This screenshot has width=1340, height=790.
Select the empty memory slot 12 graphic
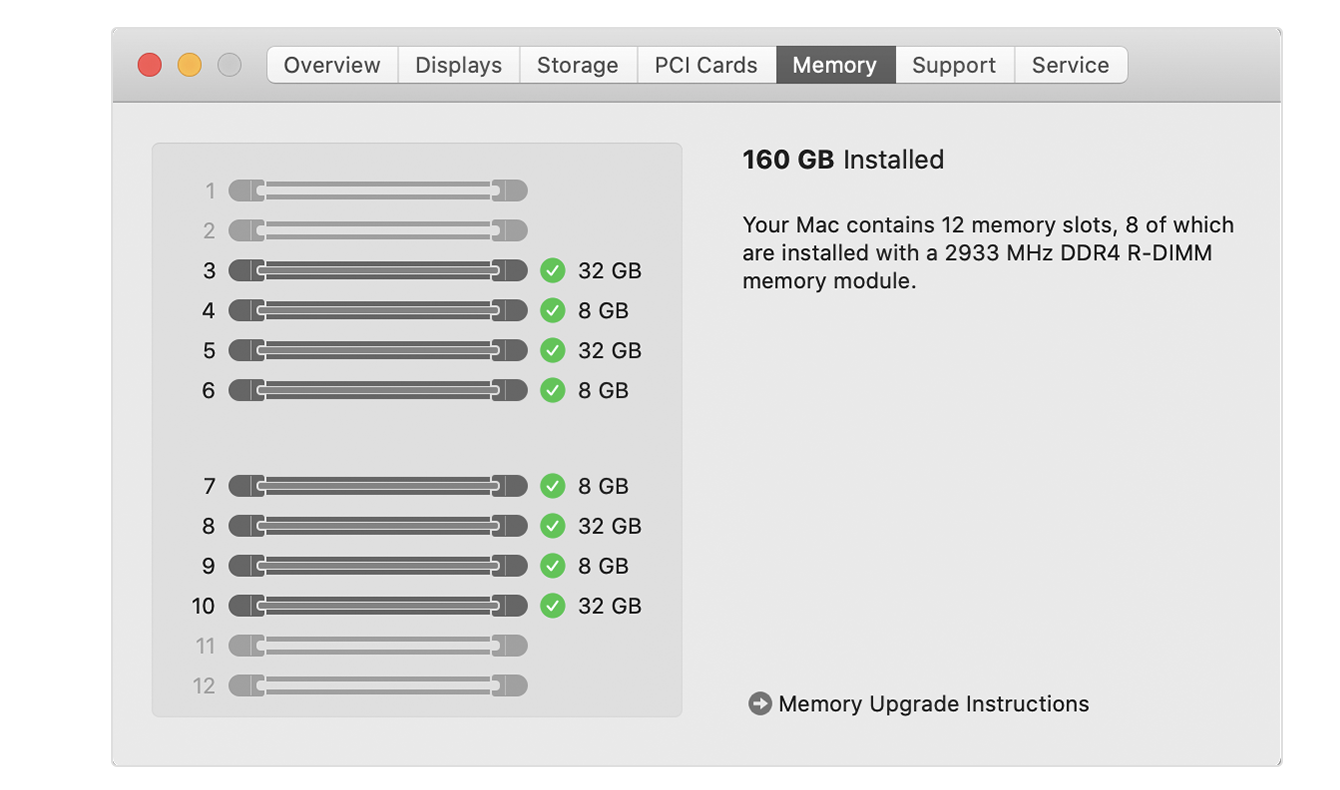[x=378, y=686]
